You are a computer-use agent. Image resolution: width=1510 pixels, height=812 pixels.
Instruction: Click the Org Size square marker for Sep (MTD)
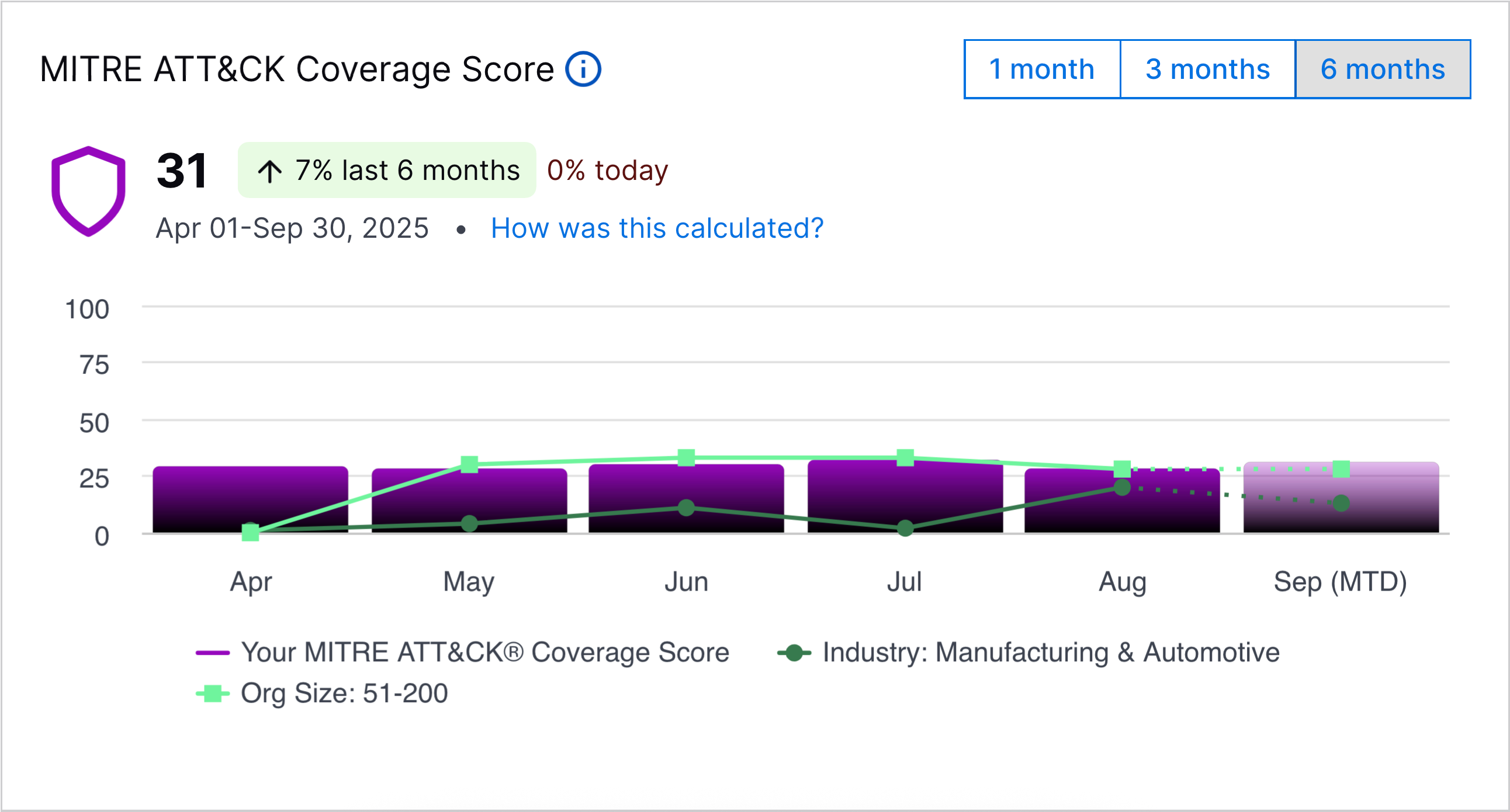pyautogui.click(x=1341, y=469)
